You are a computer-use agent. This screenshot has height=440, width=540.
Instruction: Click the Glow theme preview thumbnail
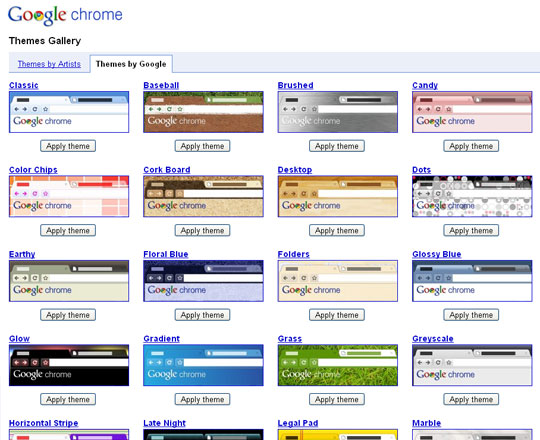tap(69, 365)
